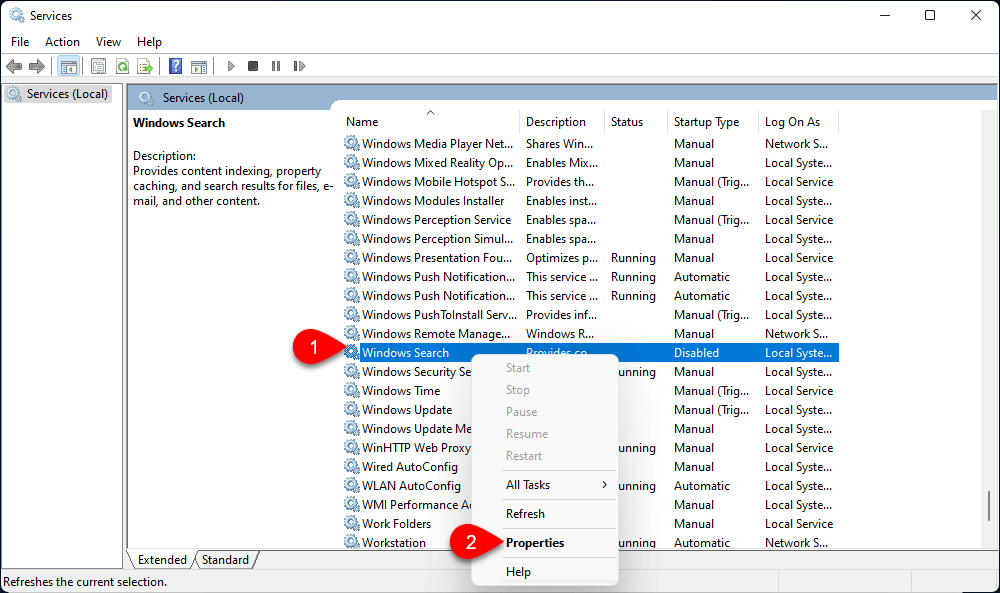Click the gear icon beside Windows Mobile Hotspot
Screen dimensions: 1000x593
351,181
